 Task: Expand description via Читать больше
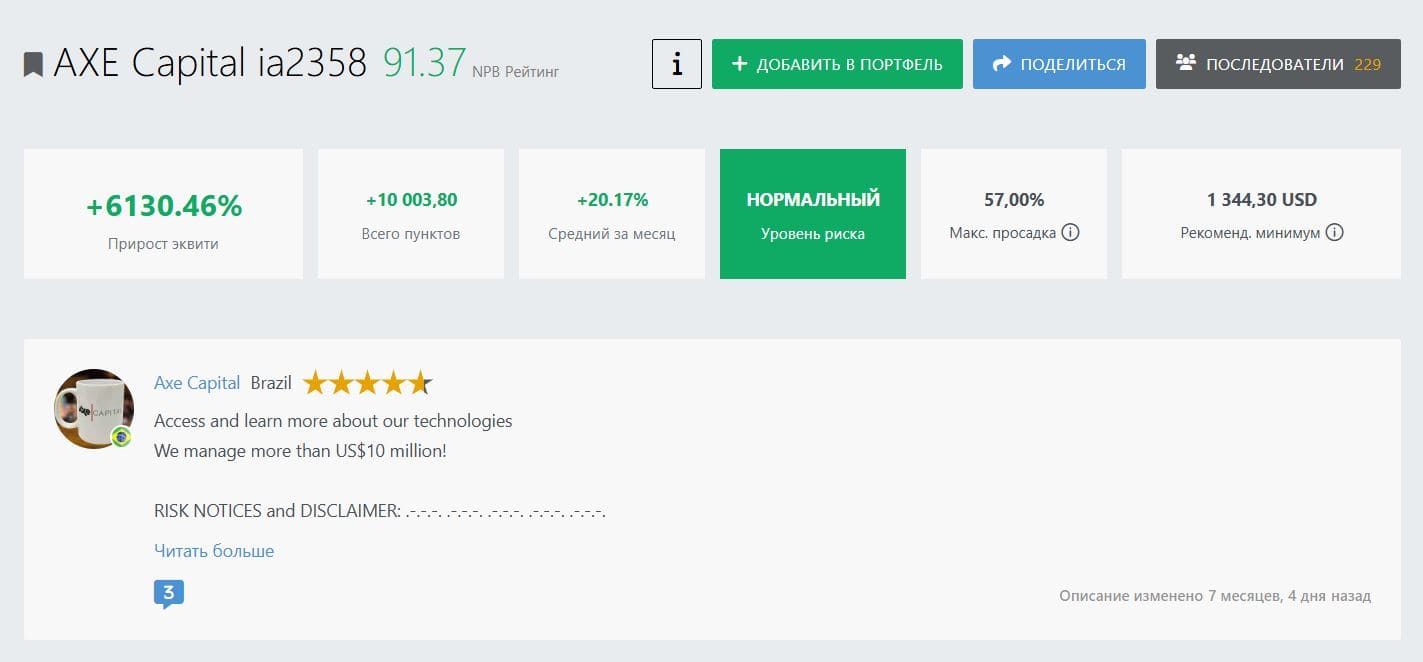pos(214,551)
